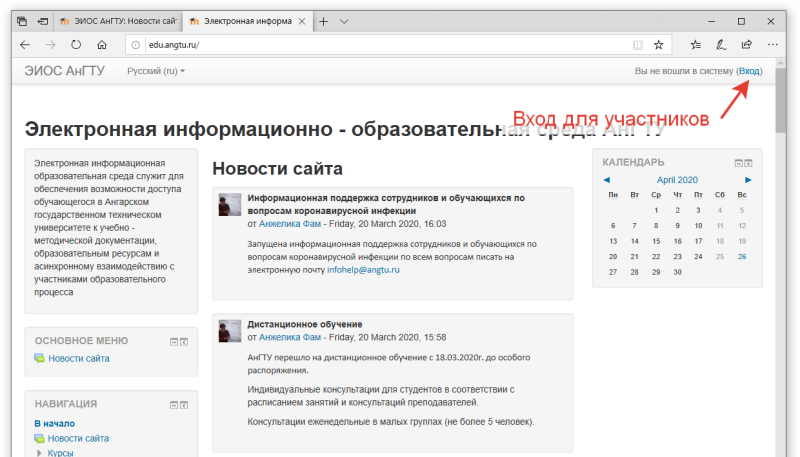
Task: Open a new tab with plus button
Action: 323,21
